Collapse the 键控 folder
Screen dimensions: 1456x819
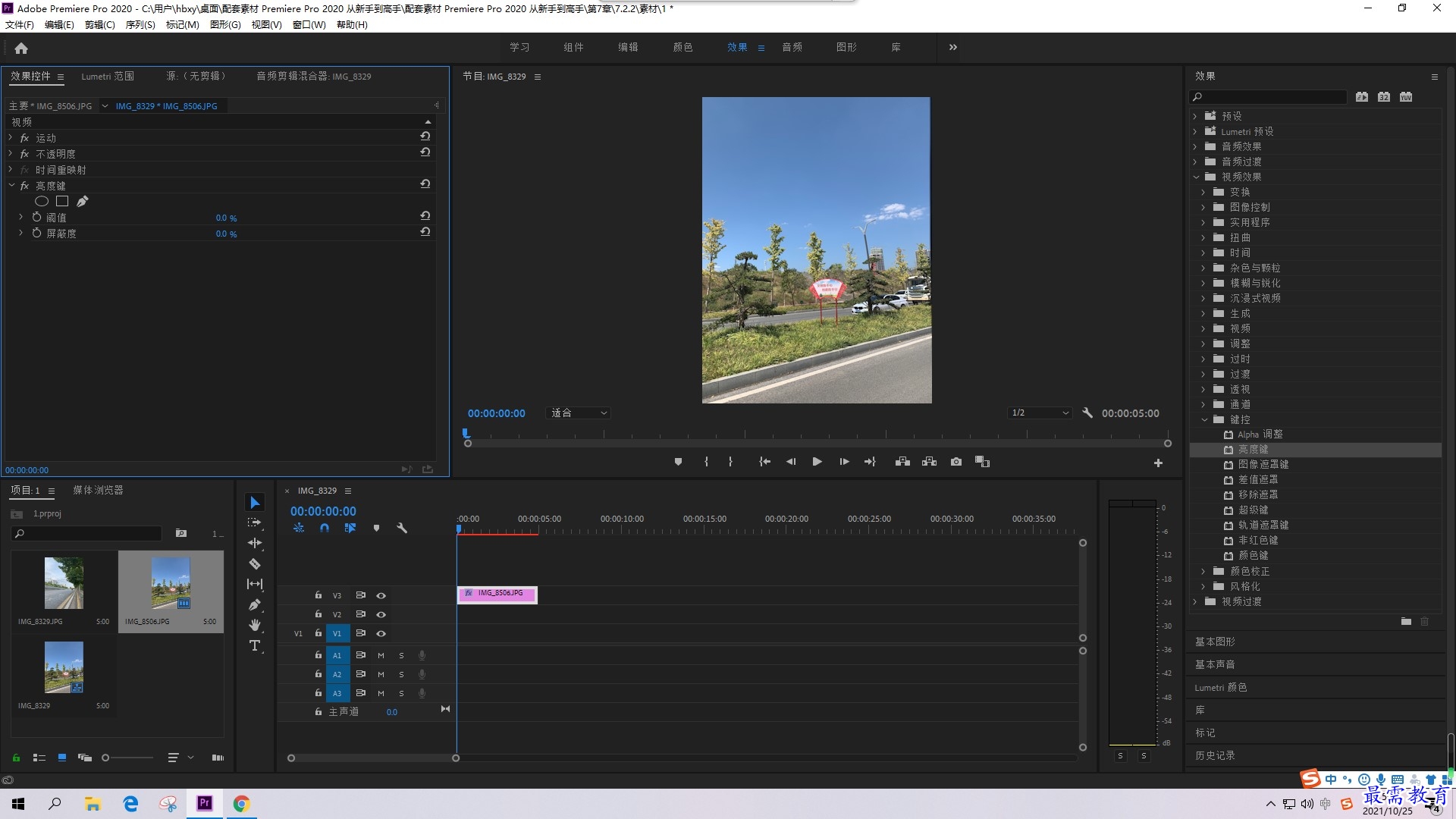click(x=1203, y=419)
